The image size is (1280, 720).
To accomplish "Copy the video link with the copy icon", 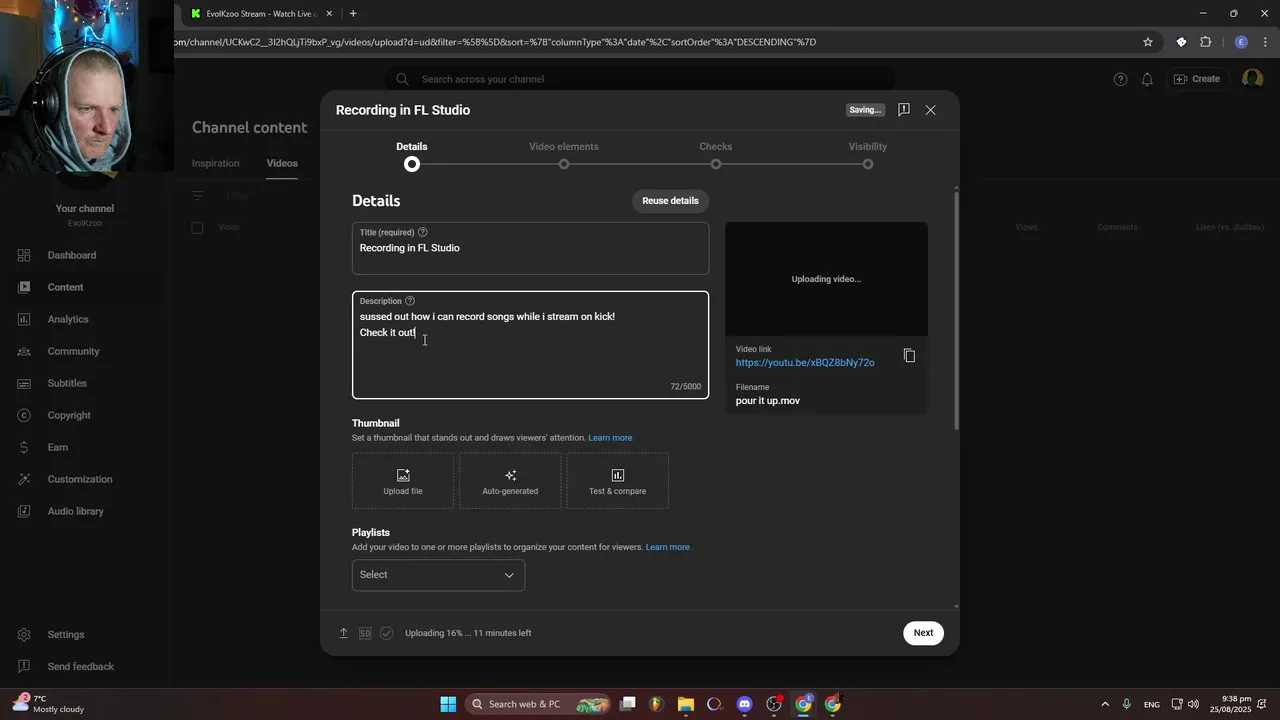I will click(909, 355).
